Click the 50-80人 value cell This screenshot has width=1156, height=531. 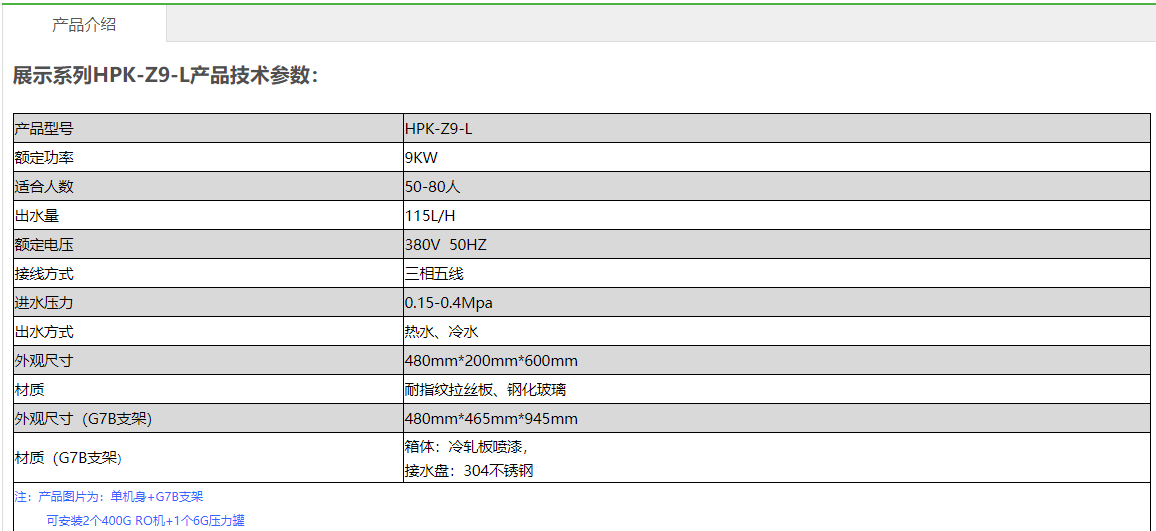pyautogui.click(x=432, y=186)
